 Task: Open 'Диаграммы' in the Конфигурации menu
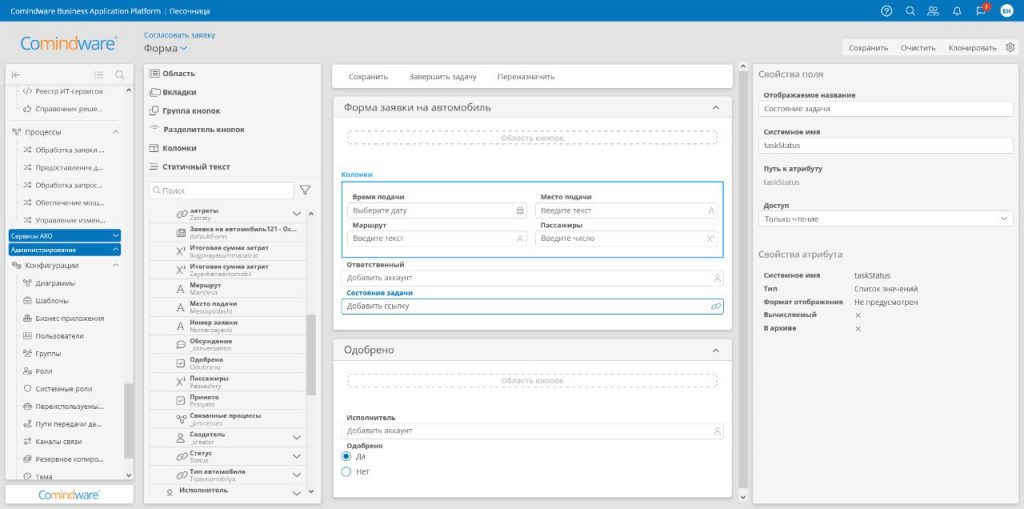pos(62,283)
